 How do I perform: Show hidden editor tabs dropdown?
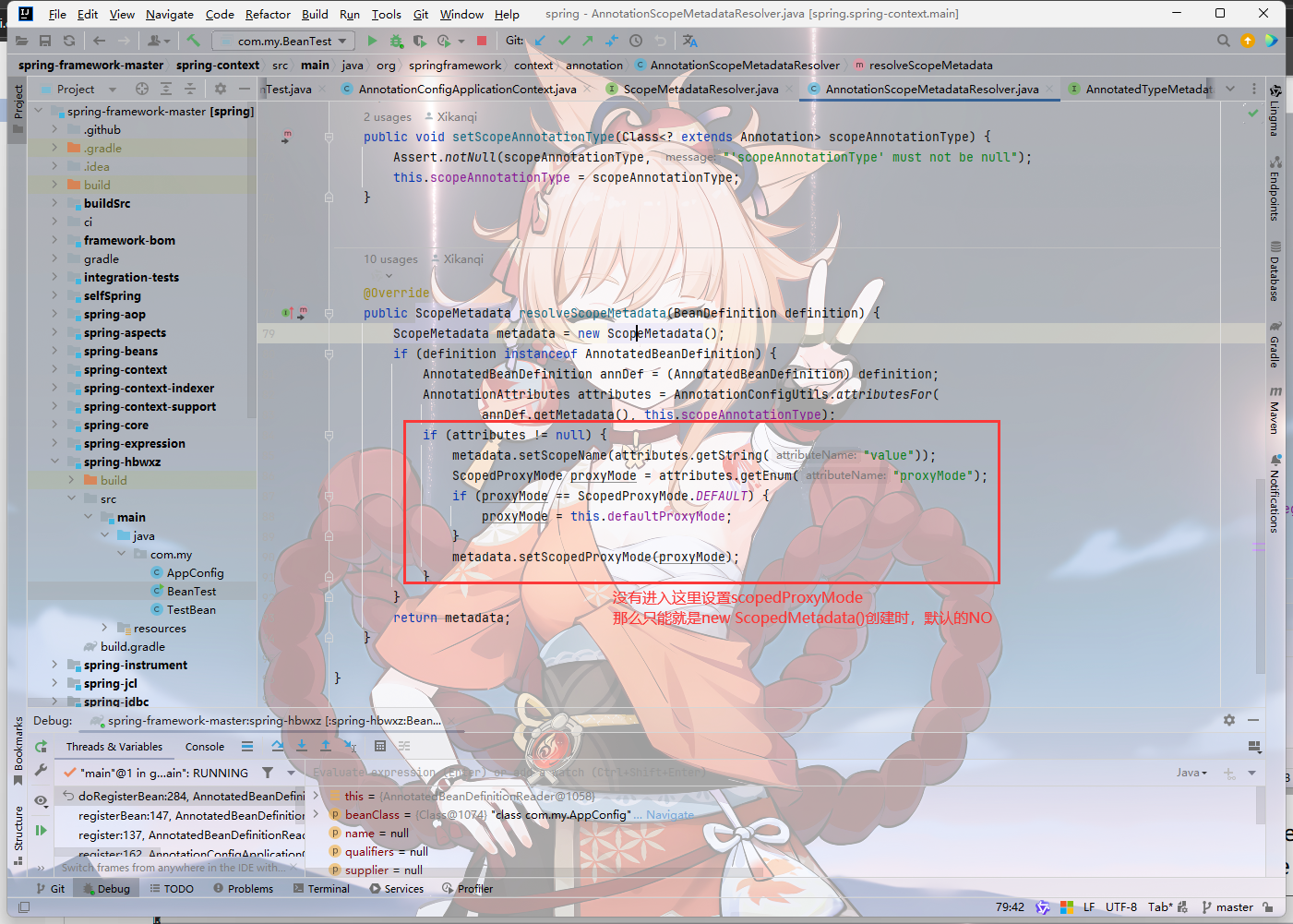tap(1230, 89)
